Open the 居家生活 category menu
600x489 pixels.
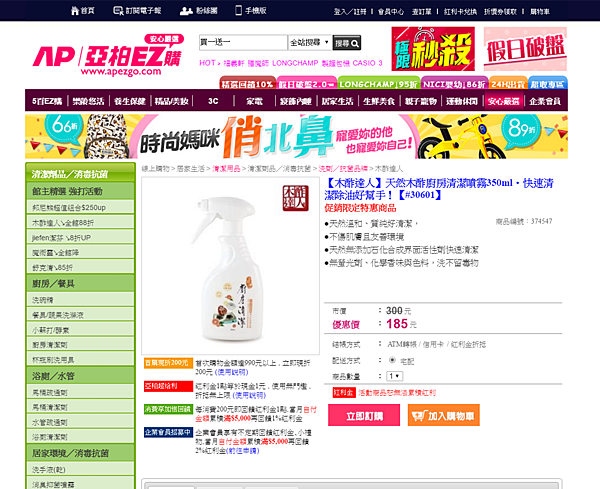(x=337, y=101)
